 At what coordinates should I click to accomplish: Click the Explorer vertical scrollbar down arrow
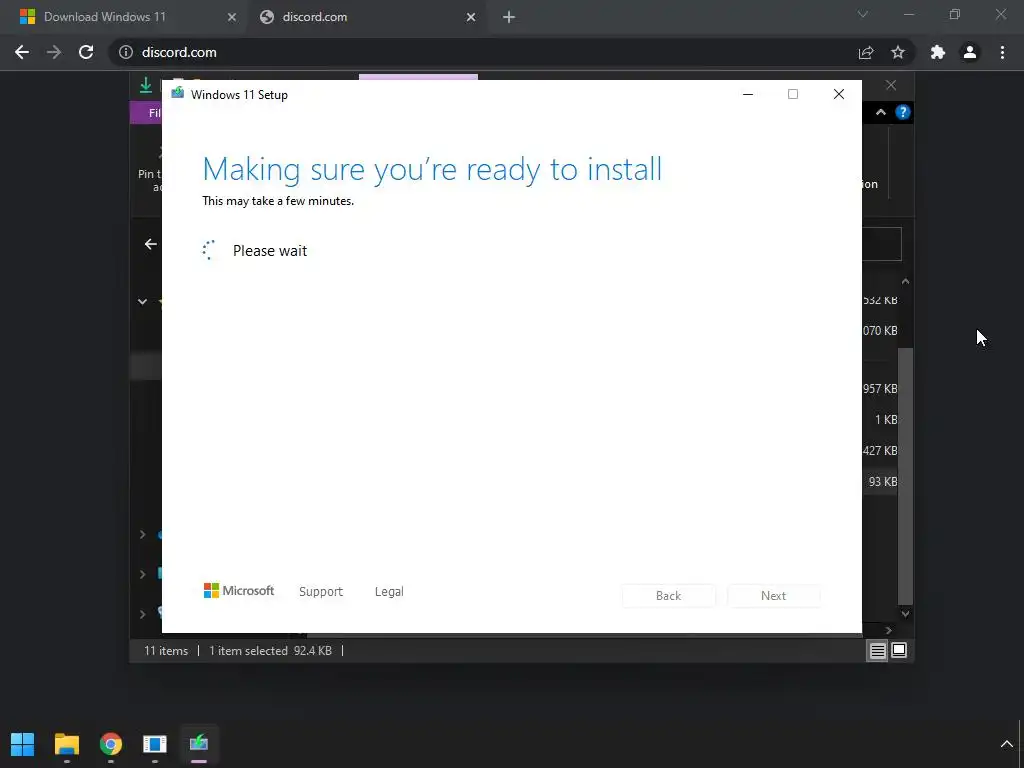(x=906, y=613)
